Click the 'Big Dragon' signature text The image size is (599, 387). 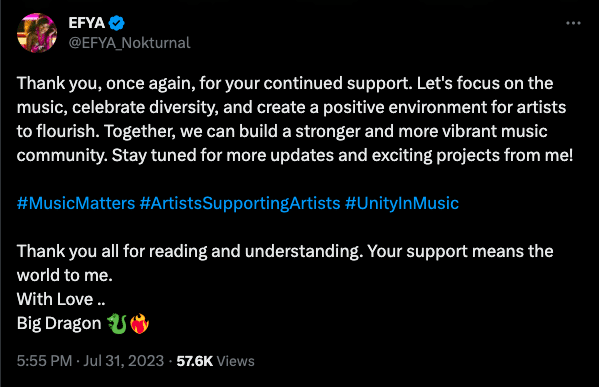click(59, 324)
